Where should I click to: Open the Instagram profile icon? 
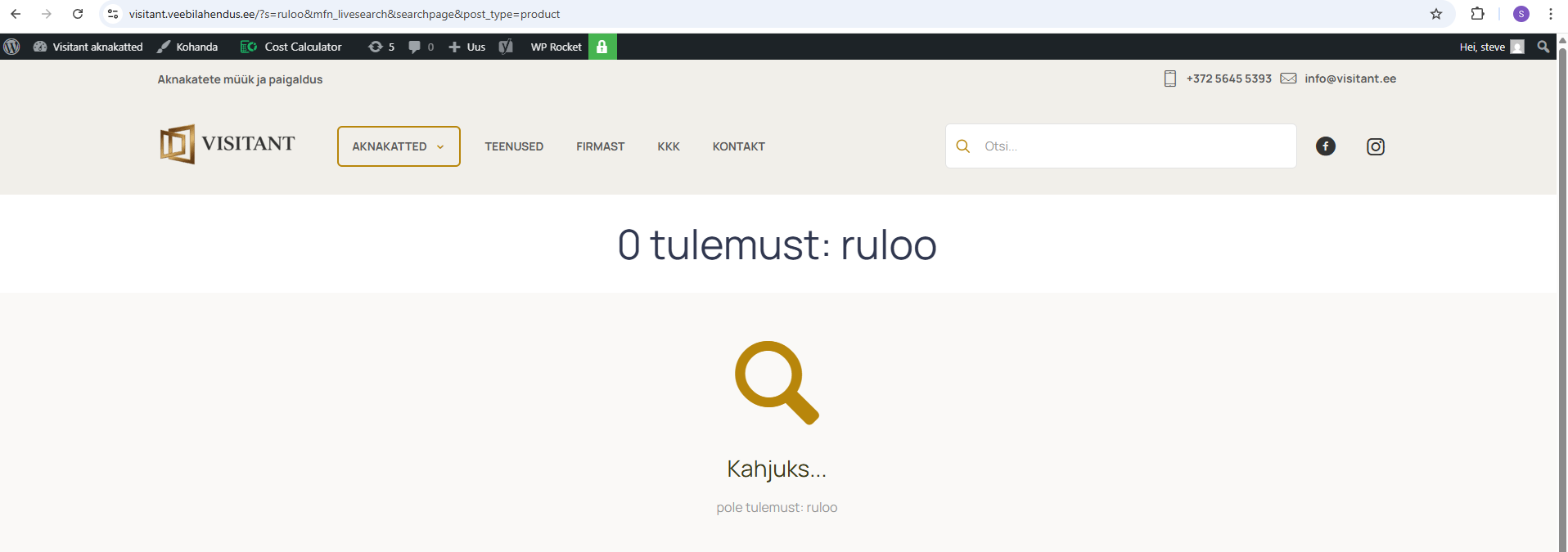click(x=1375, y=146)
